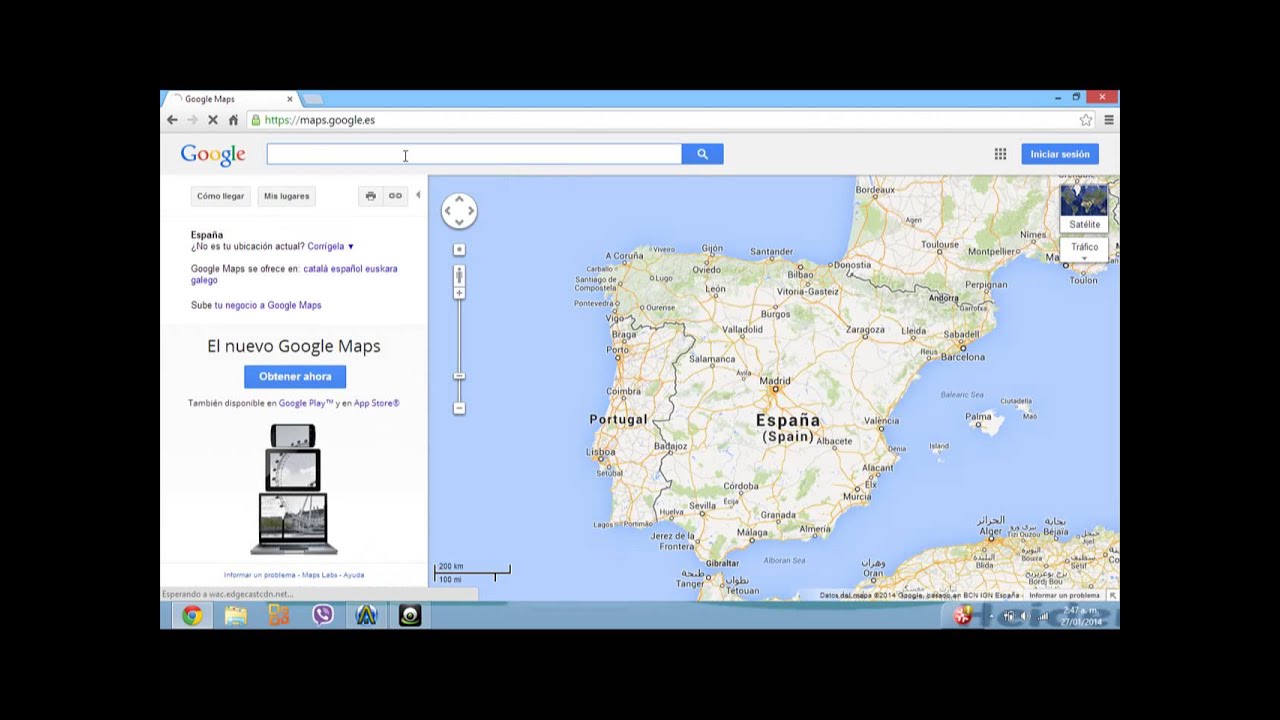Click the volume icon in system tray

(x=1025, y=616)
